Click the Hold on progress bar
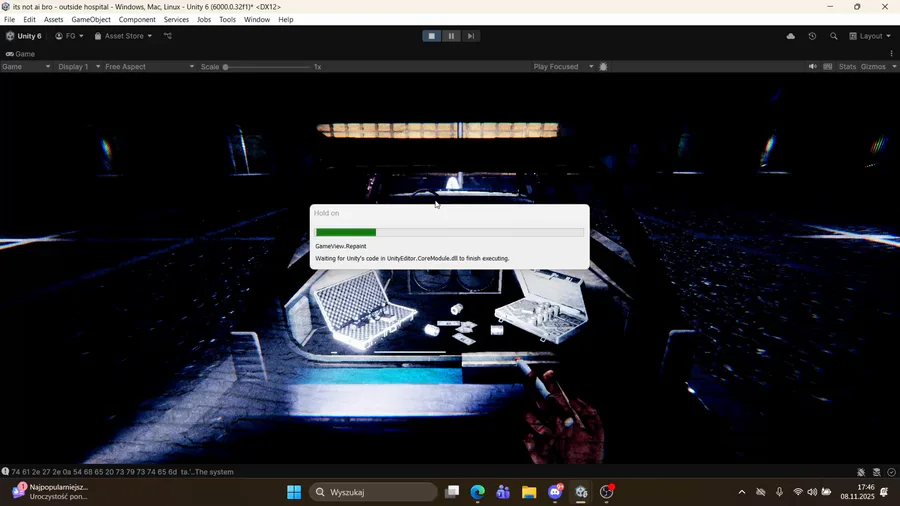 point(449,232)
